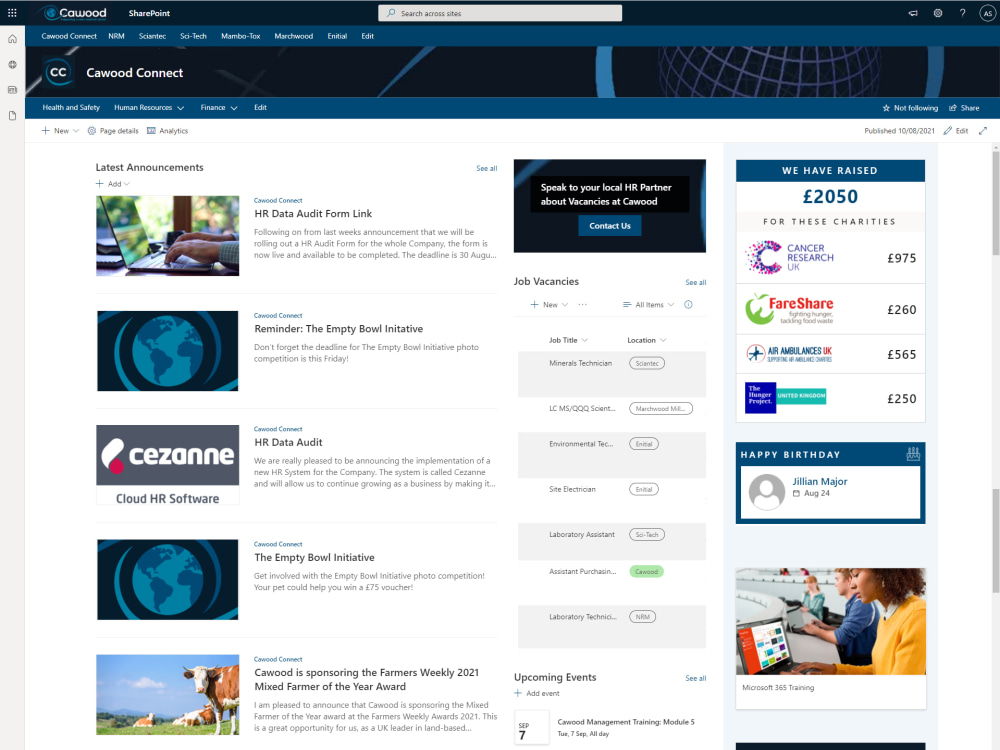This screenshot has height=750, width=1000.
Task: Open SharePoint Settings gear icon
Action: 937,13
